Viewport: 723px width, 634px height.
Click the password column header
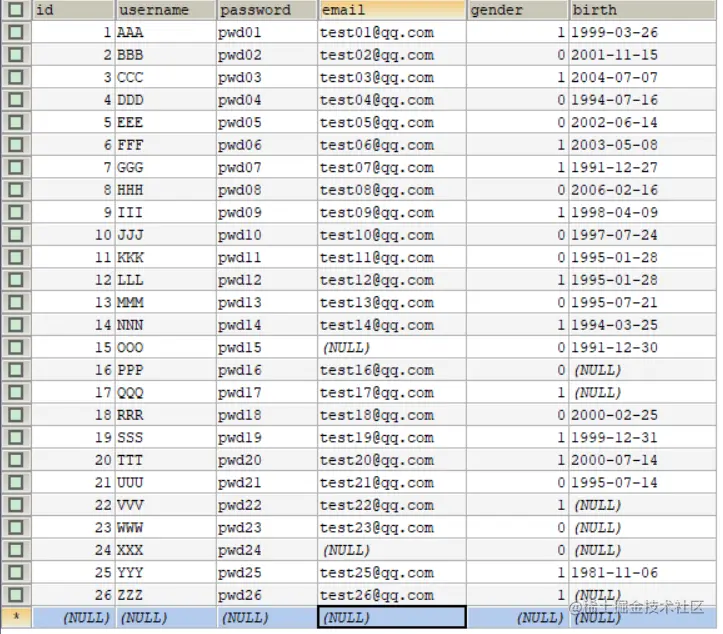point(267,10)
